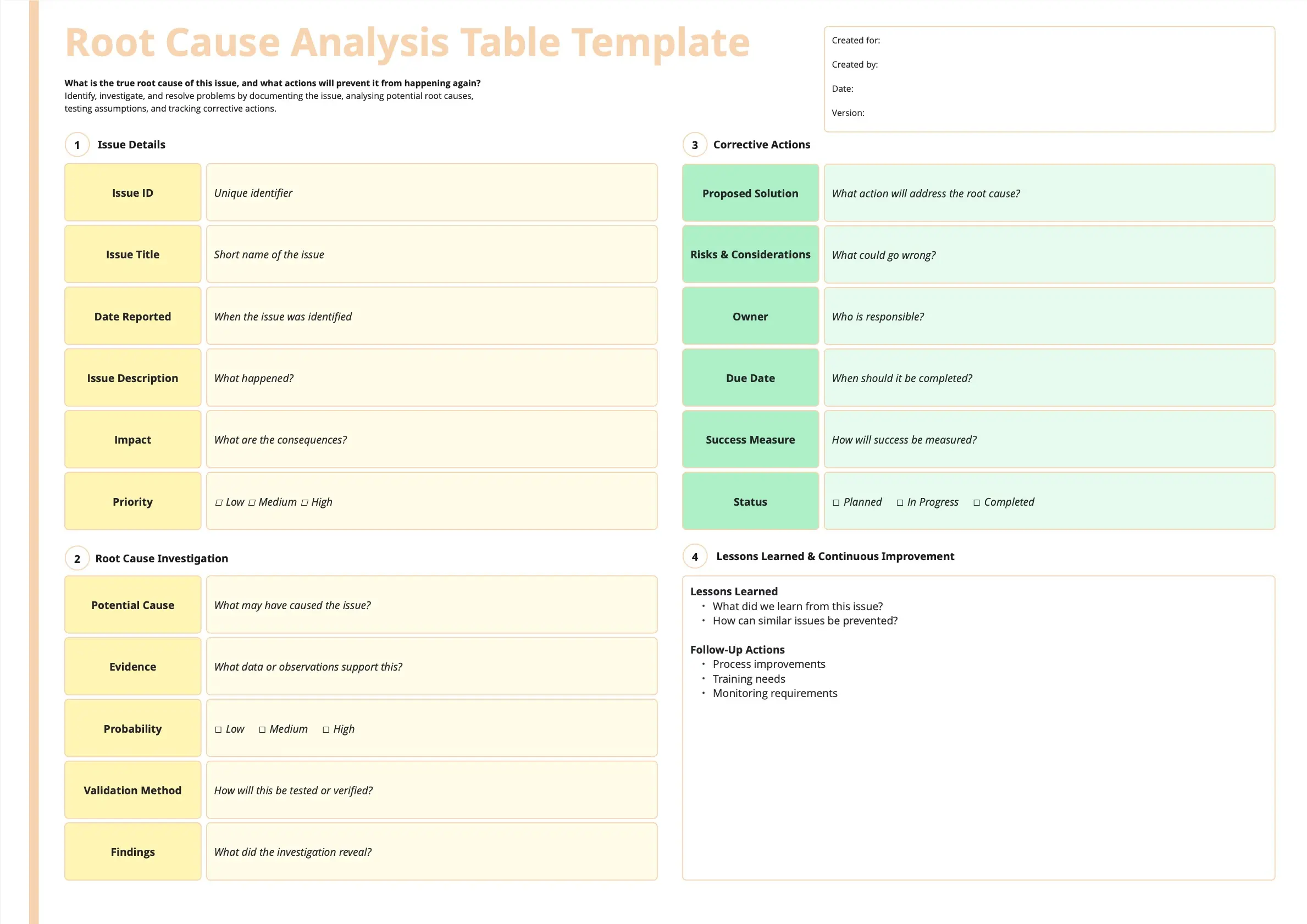Image resolution: width=1307 pixels, height=924 pixels.
Task: Mark the In Progress status checkbox
Action: tap(900, 503)
